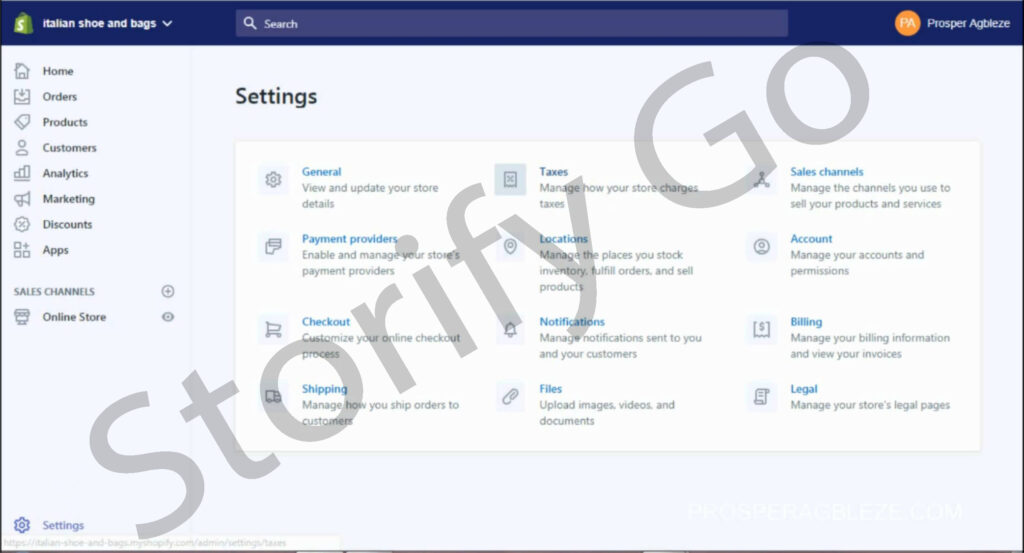Open Apps in the sidebar
The height and width of the screenshot is (553, 1024).
[56, 249]
